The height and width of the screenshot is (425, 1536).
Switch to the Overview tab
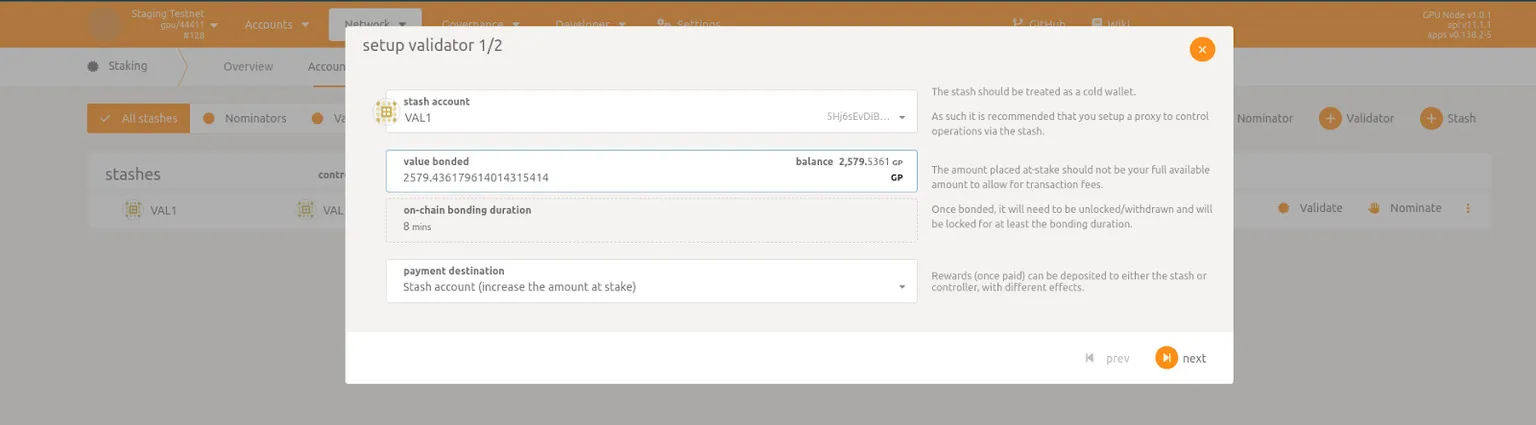(248, 66)
